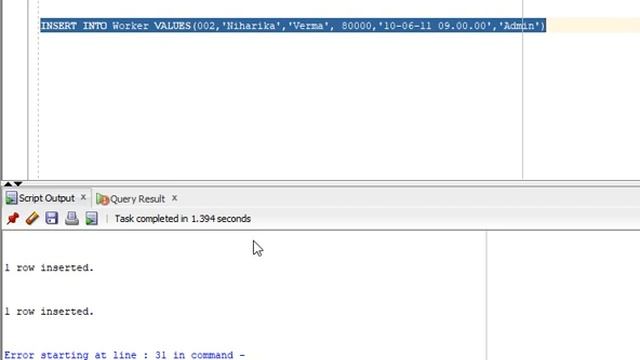Click the second '1 row inserted.' output line
The width and height of the screenshot is (640, 360).
coord(49,311)
